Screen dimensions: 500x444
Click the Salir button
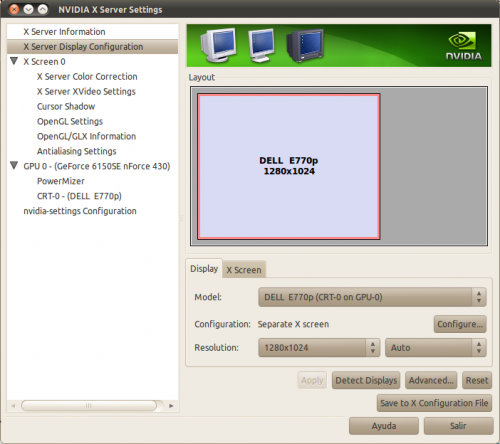tap(458, 426)
